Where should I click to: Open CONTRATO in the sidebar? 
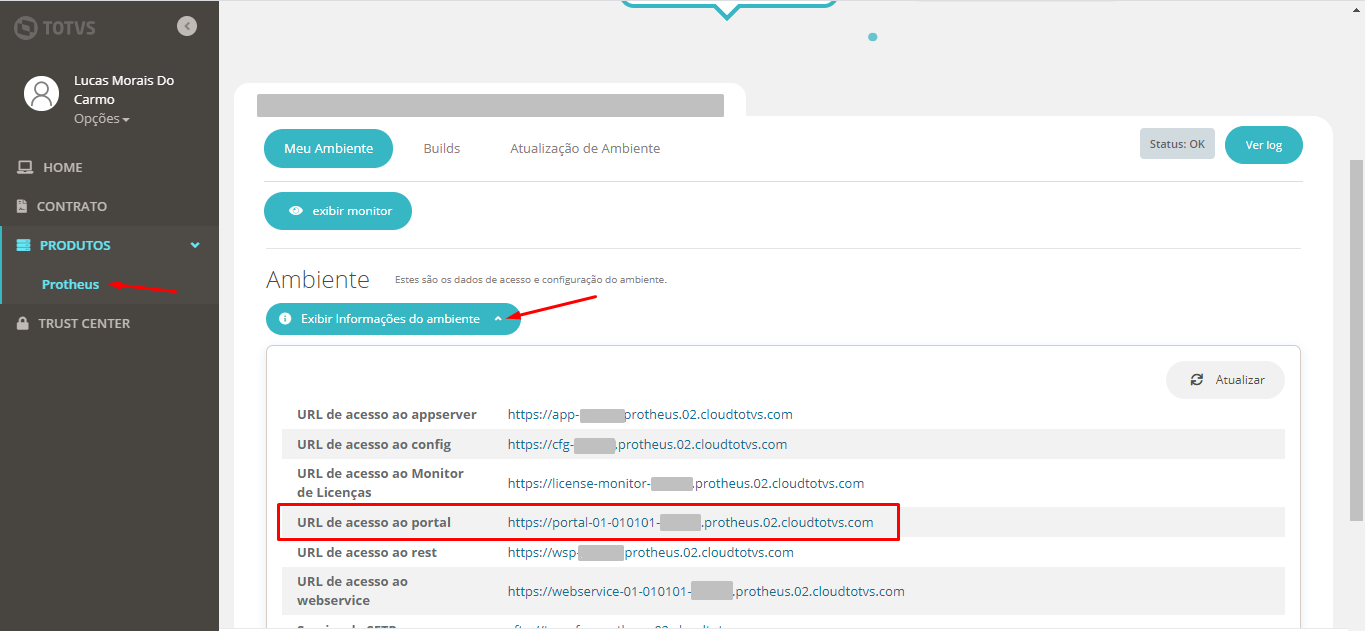click(72, 206)
